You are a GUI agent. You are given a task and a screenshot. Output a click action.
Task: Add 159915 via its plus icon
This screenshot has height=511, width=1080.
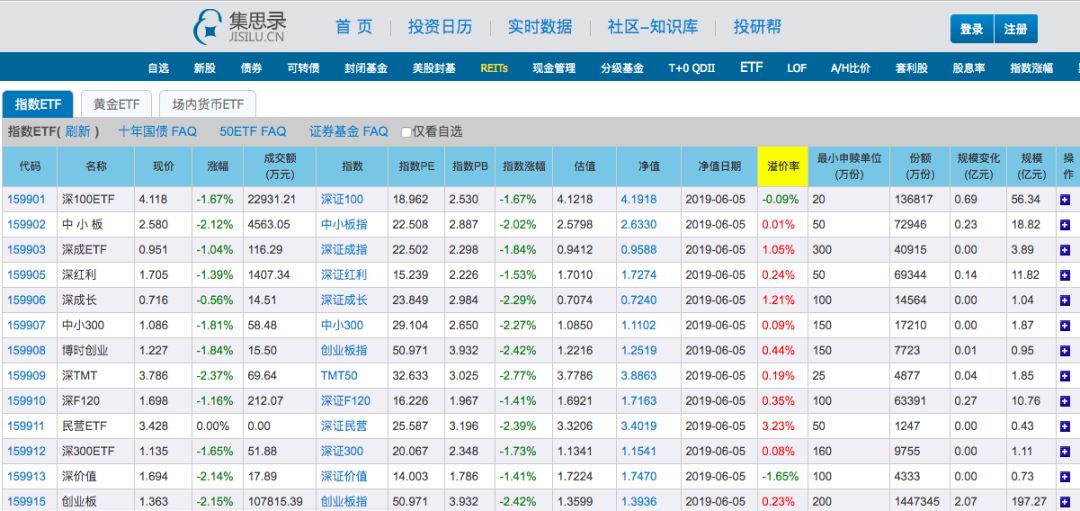click(1065, 502)
